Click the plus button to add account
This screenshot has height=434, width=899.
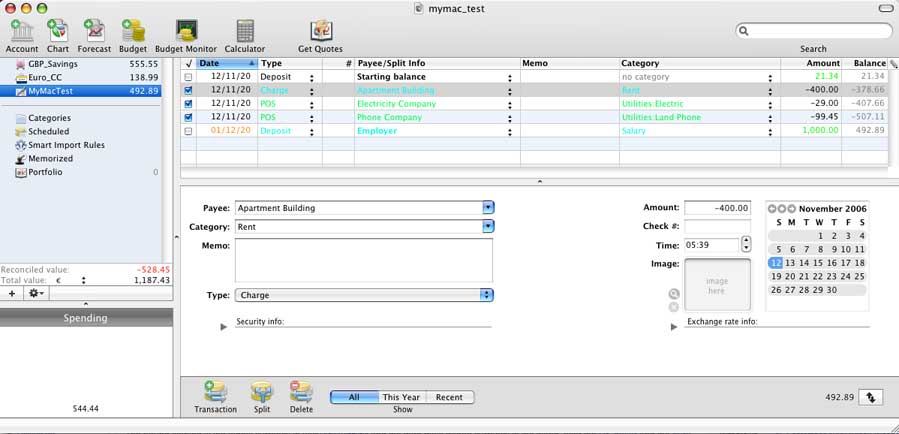[12, 293]
